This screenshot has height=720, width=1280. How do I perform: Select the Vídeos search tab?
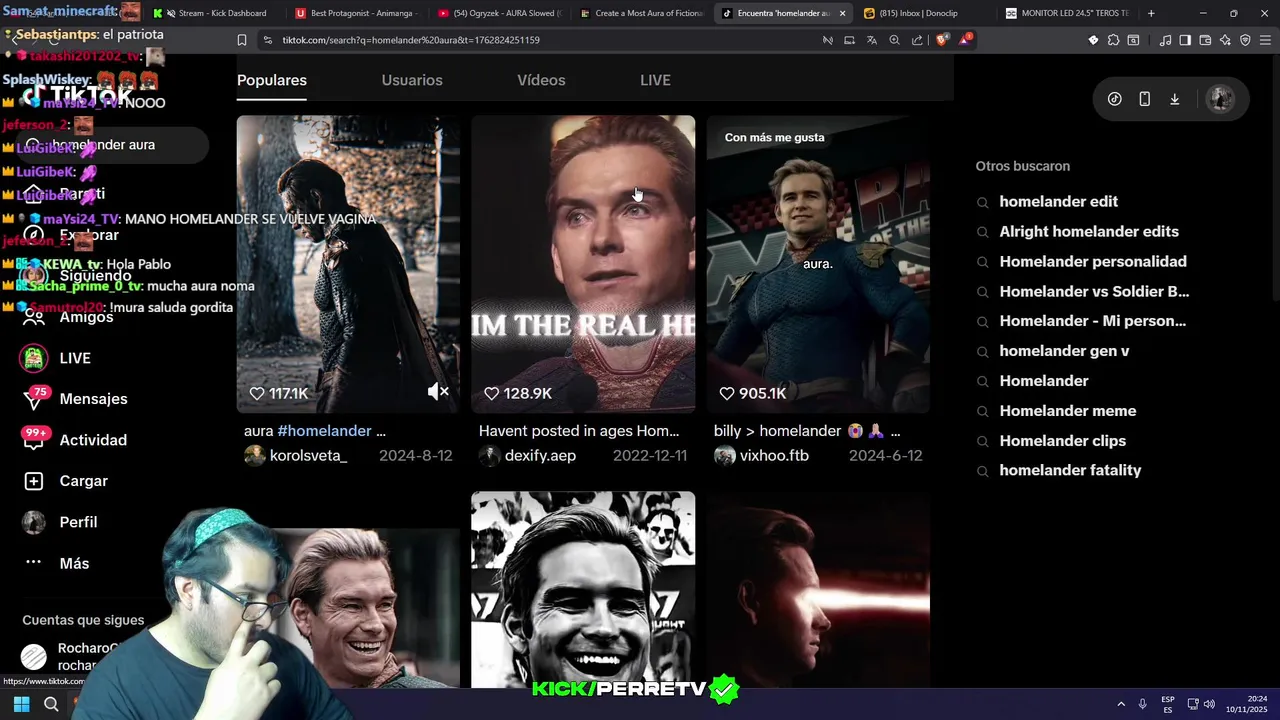coord(541,80)
